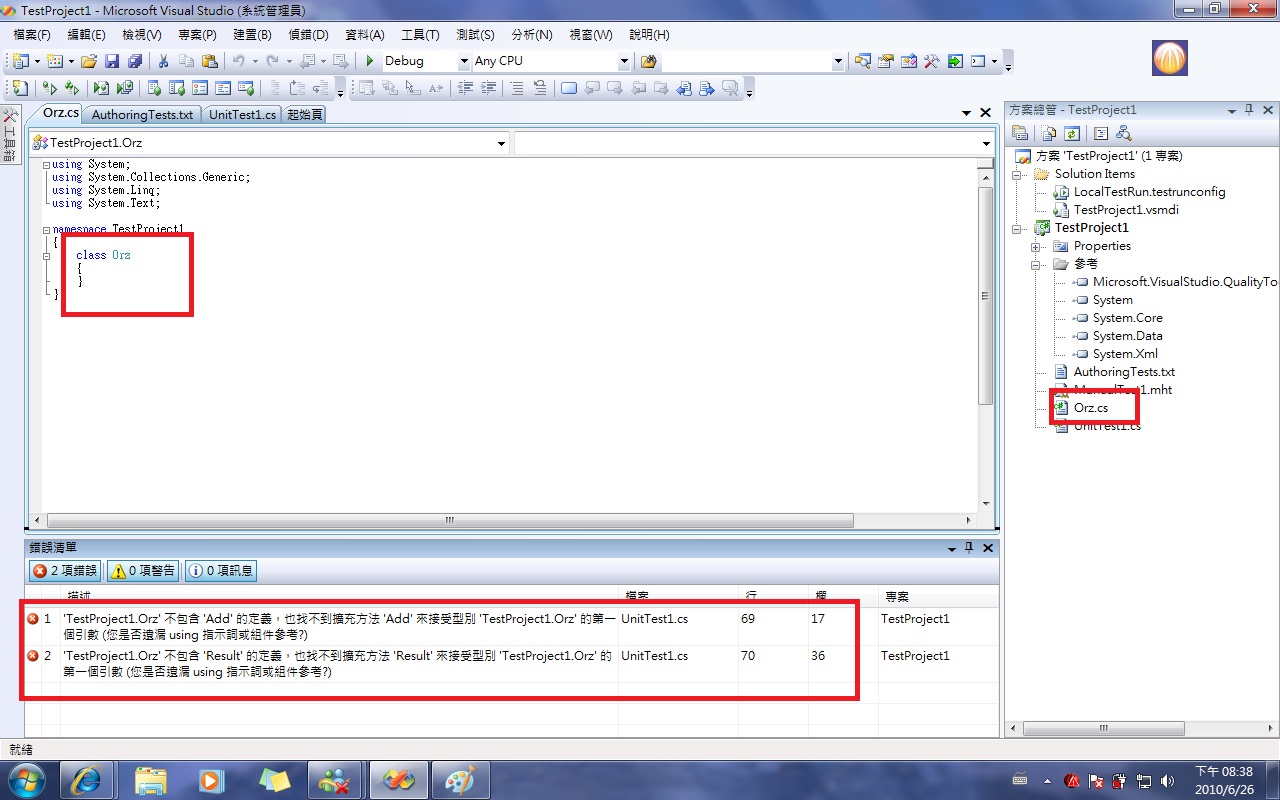Image resolution: width=1280 pixels, height=800 pixels.
Task: Expand the Properties node in tree
Action: pyautogui.click(x=1036, y=246)
